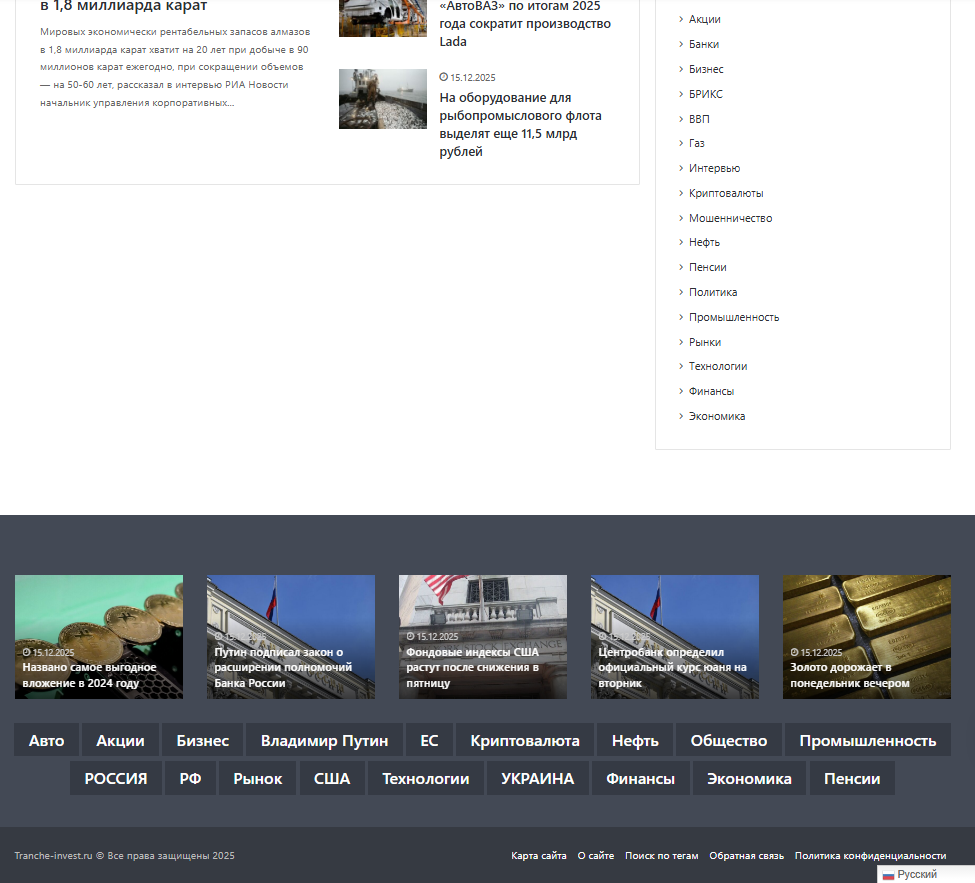The image size is (975, 883).
Task: Go to the ВВП category
Action: (699, 119)
